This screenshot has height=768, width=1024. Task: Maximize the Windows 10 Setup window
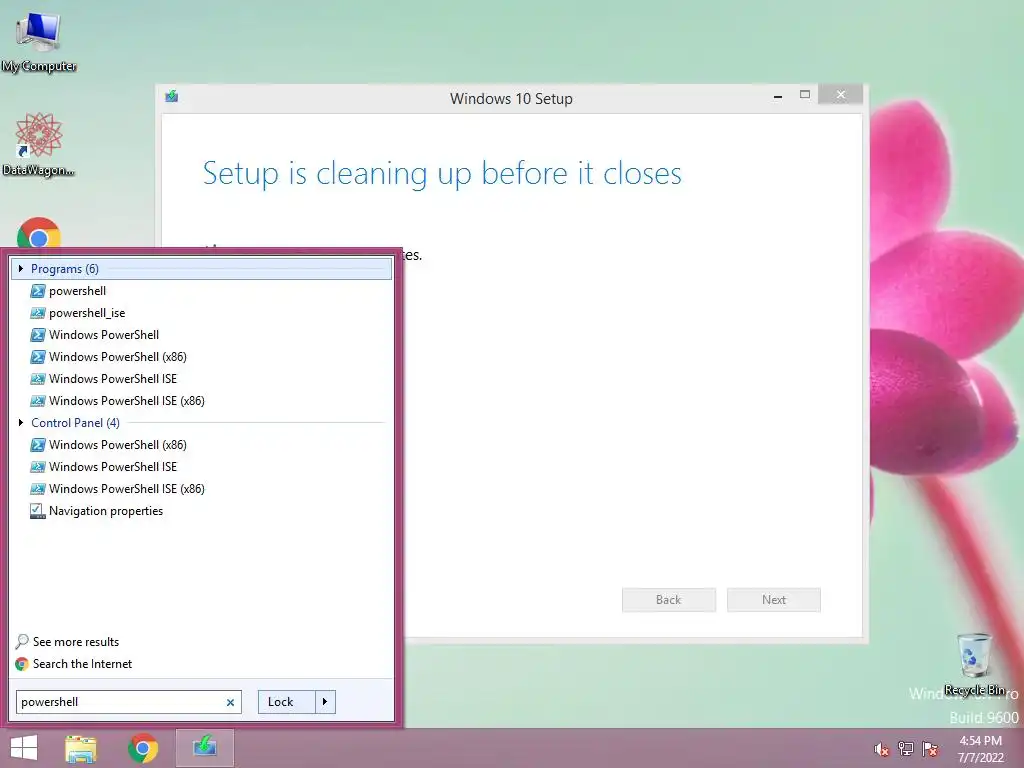805,95
